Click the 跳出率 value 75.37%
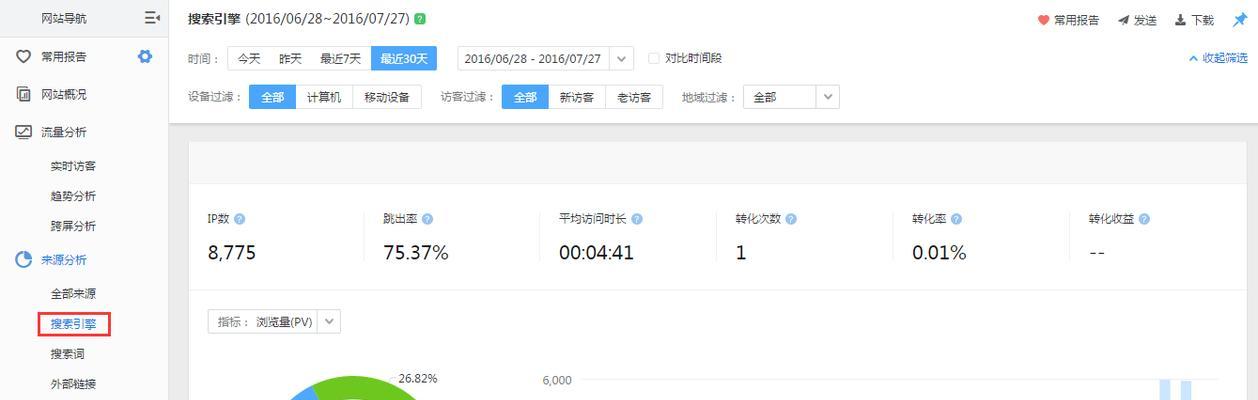Image resolution: width=1258 pixels, height=400 pixels. [x=416, y=253]
